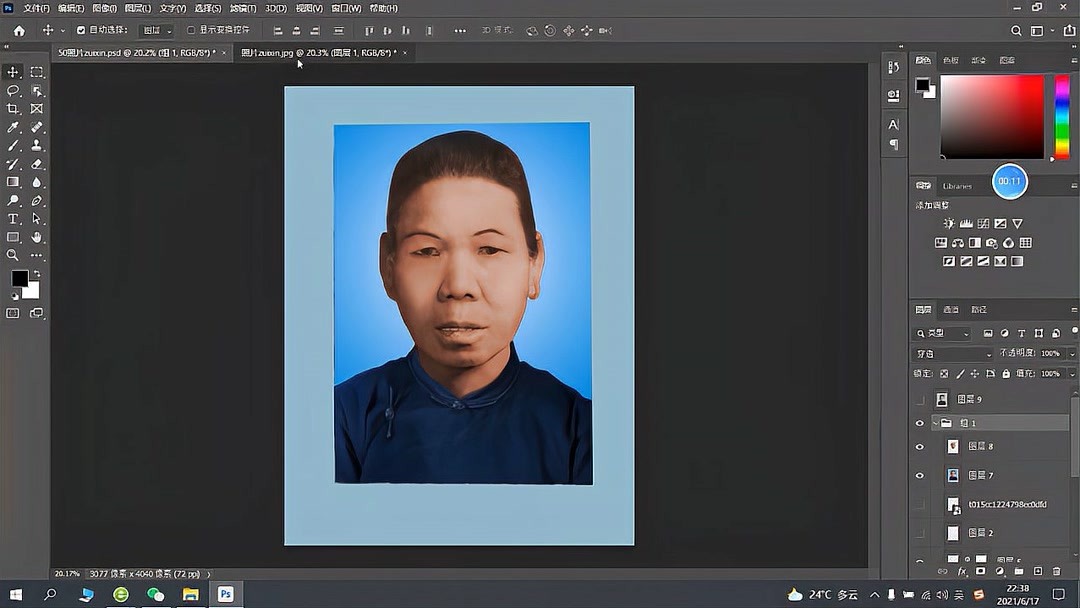The image size is (1080, 608).
Task: Select the Move tool
Action: coord(13,72)
